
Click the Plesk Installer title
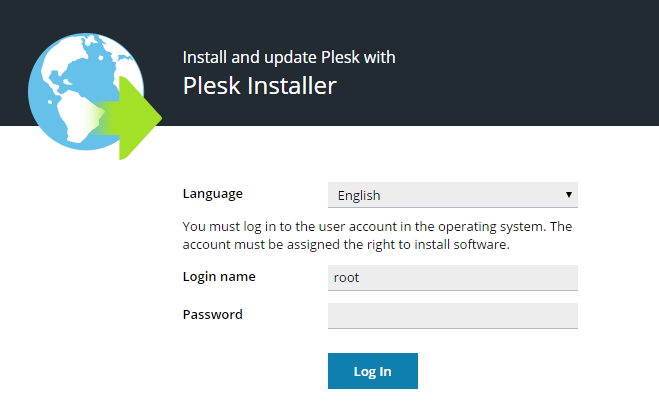click(260, 86)
